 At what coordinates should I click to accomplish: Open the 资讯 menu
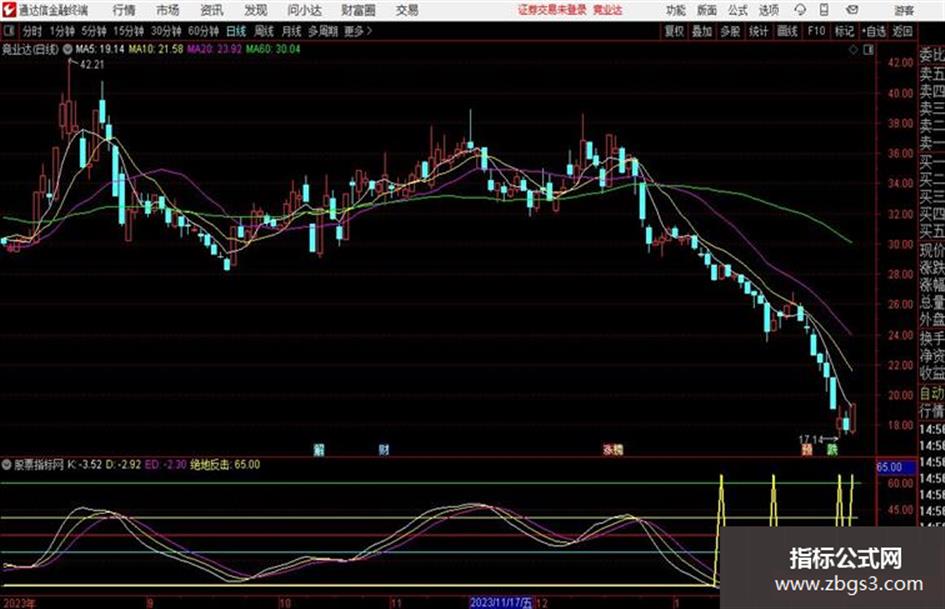(212, 10)
